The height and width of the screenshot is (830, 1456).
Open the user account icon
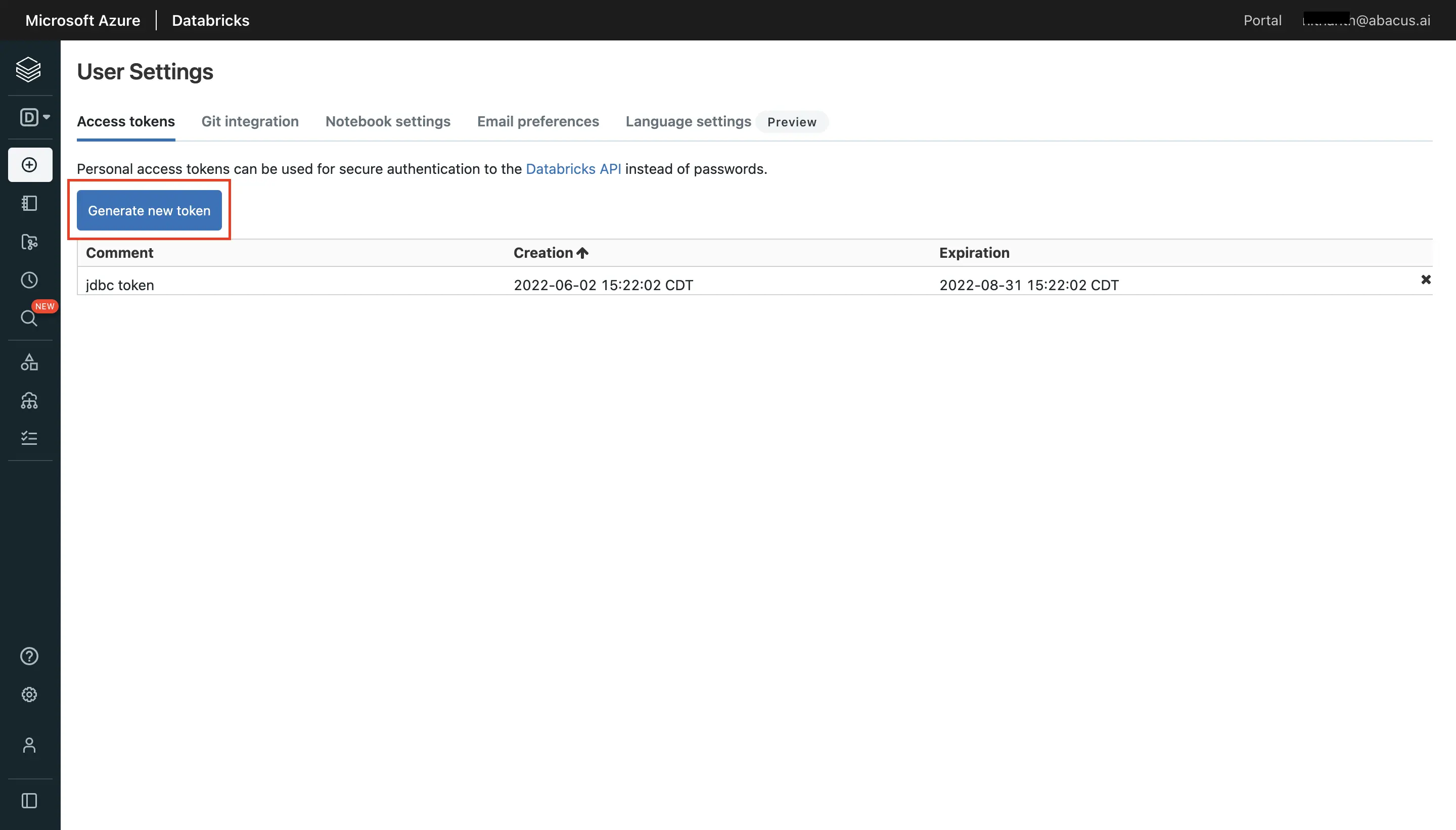pos(28,746)
